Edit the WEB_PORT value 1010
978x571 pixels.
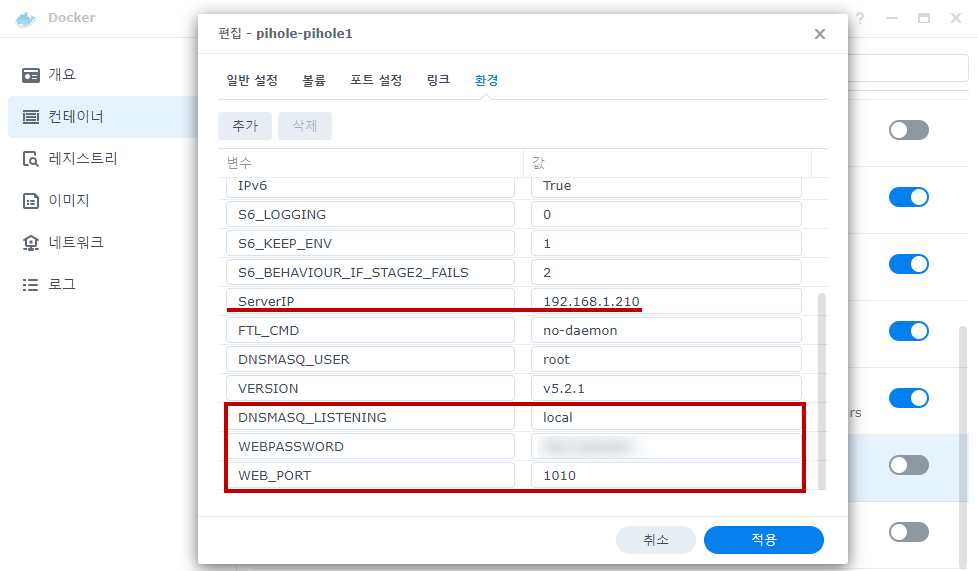(666, 476)
